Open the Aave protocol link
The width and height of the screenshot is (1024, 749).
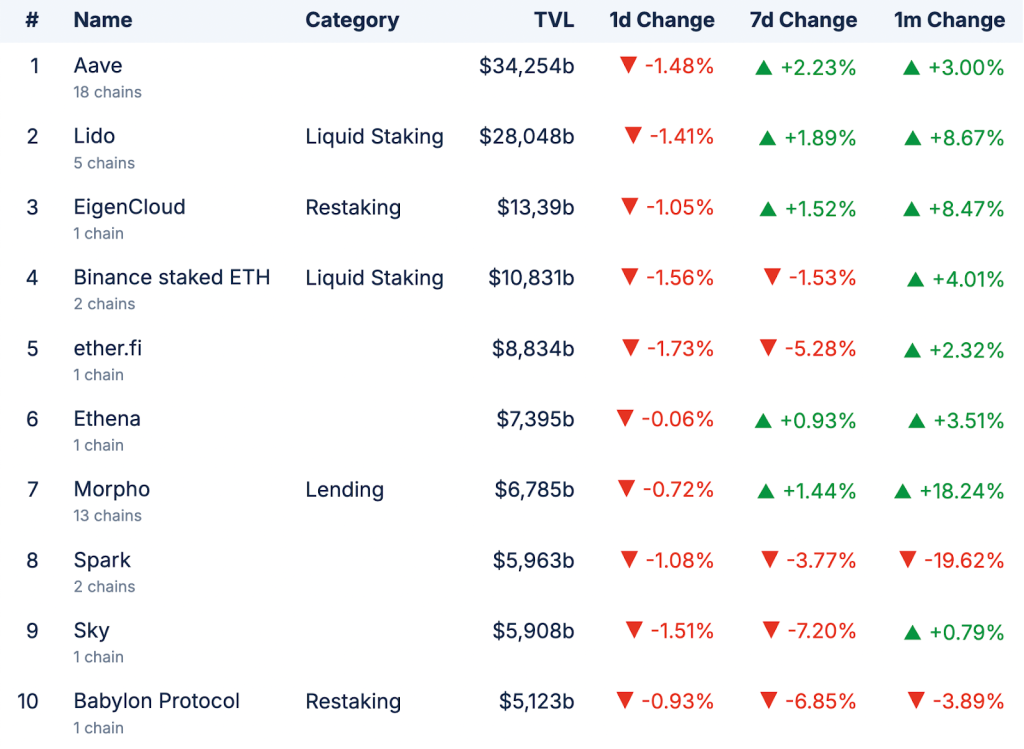(98, 66)
